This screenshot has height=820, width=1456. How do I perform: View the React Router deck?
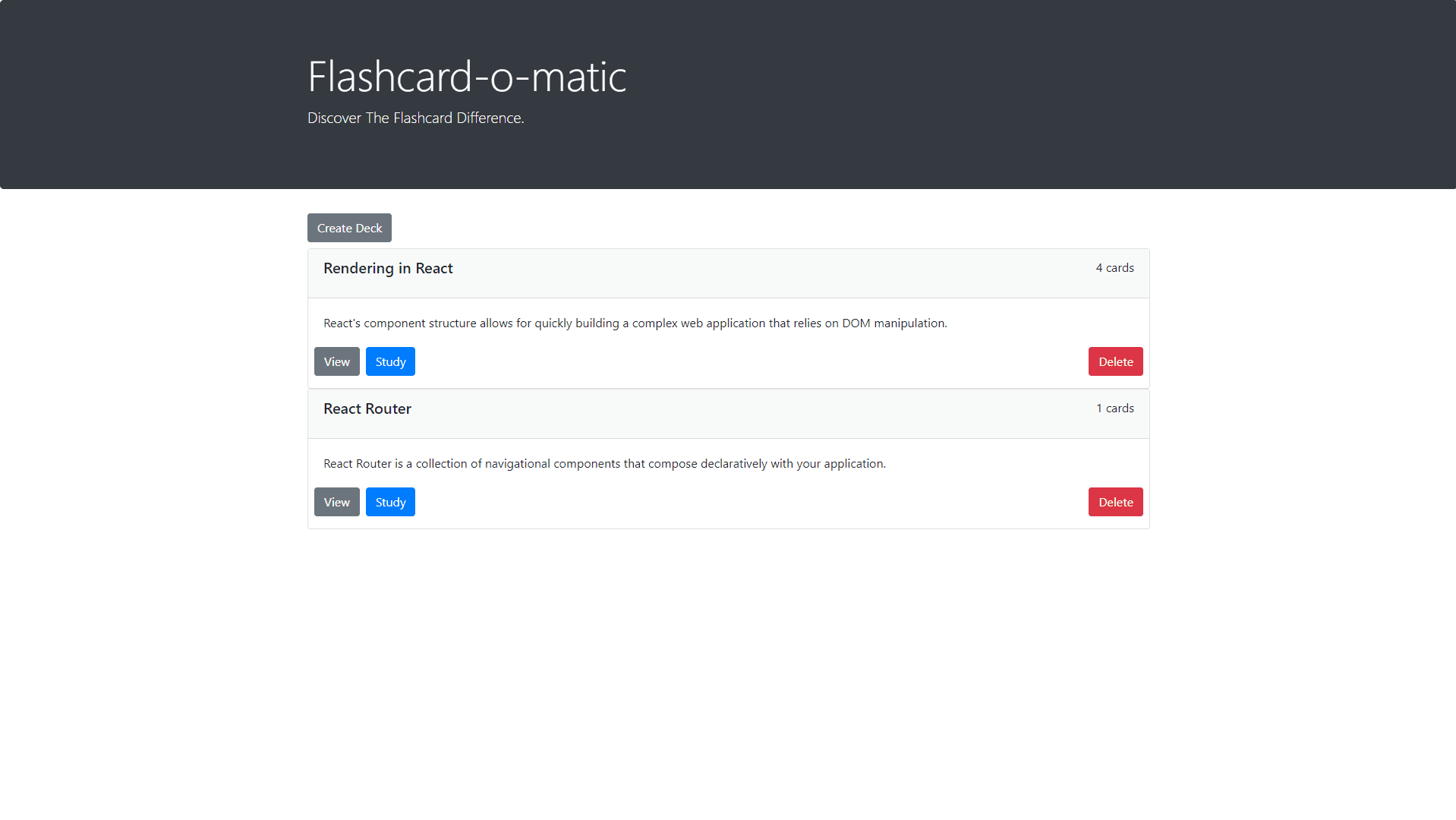tap(336, 502)
